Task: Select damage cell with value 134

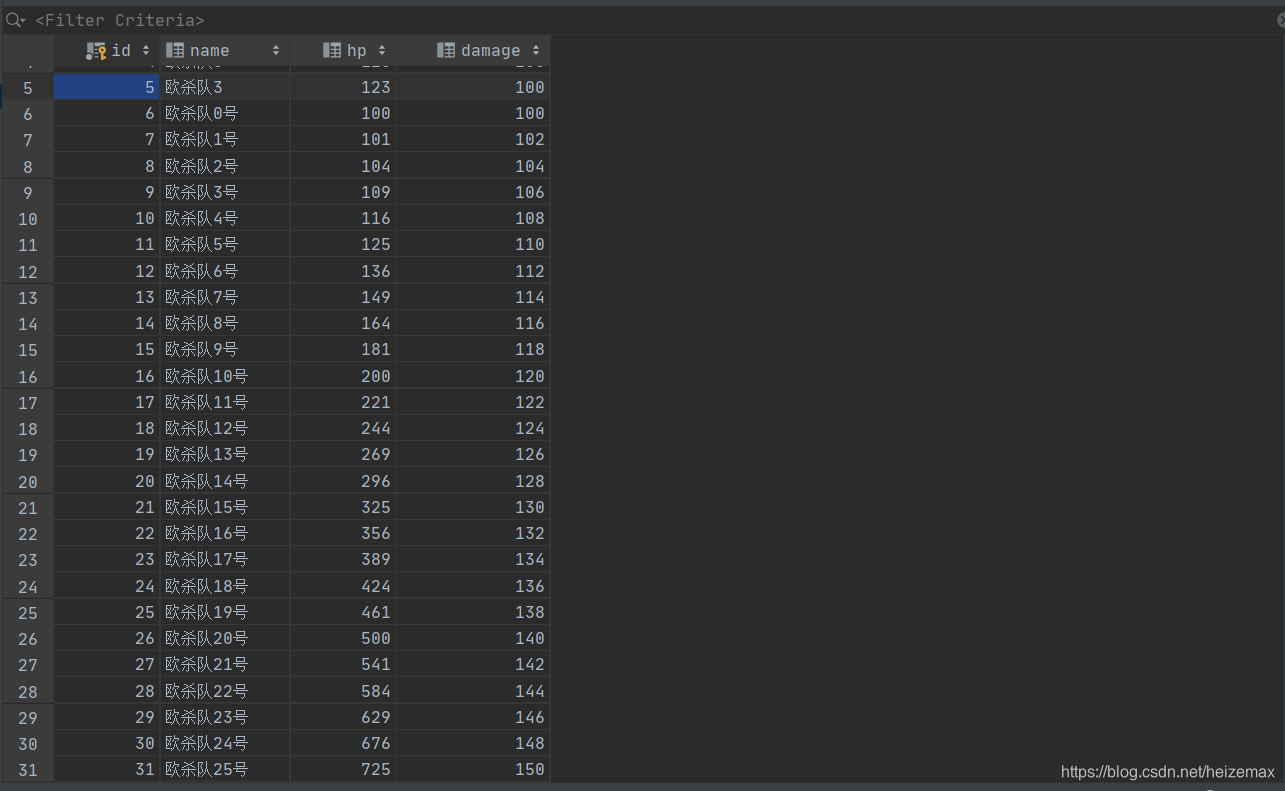Action: [473, 559]
